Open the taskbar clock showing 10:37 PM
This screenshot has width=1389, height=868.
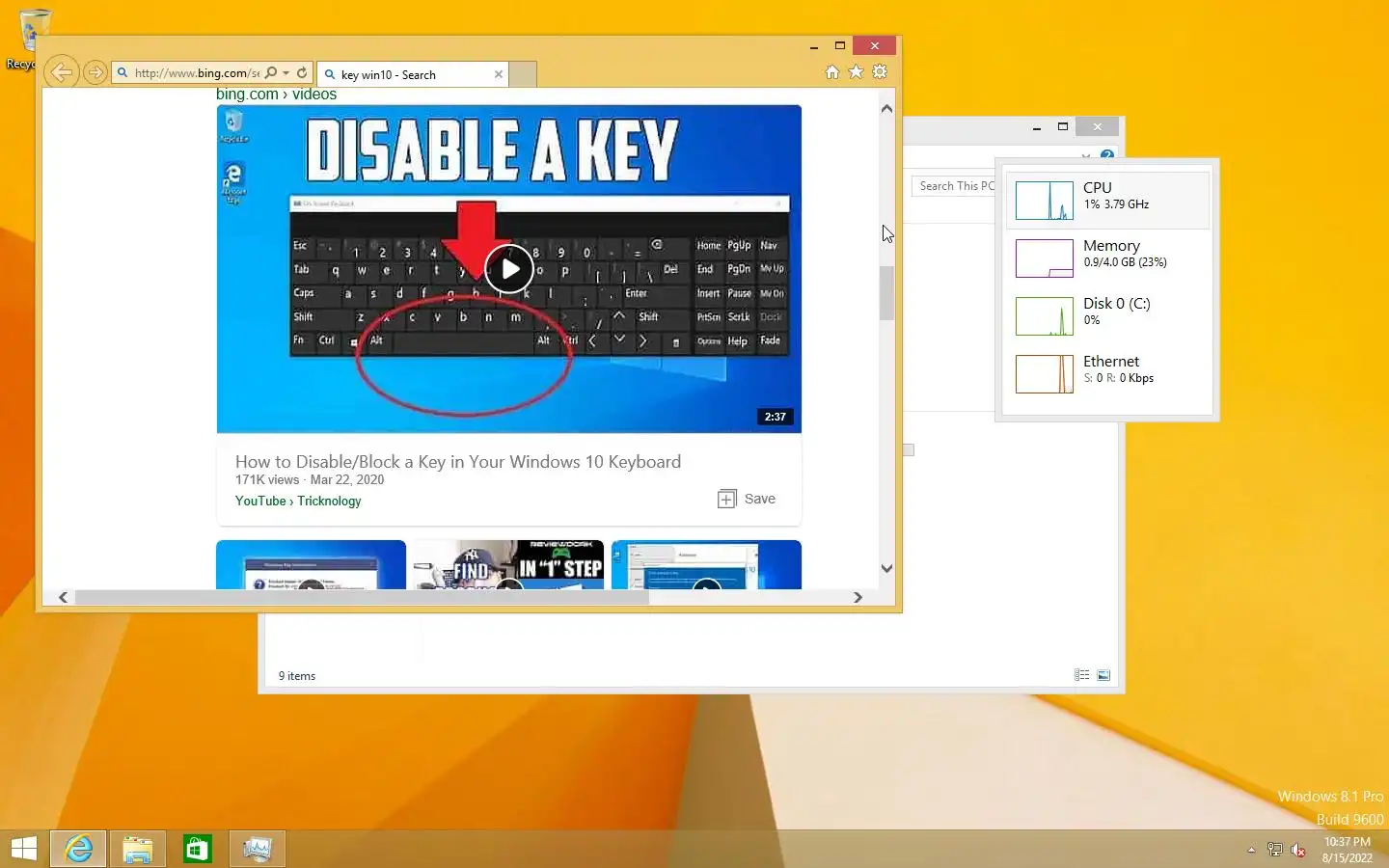[x=1347, y=850]
